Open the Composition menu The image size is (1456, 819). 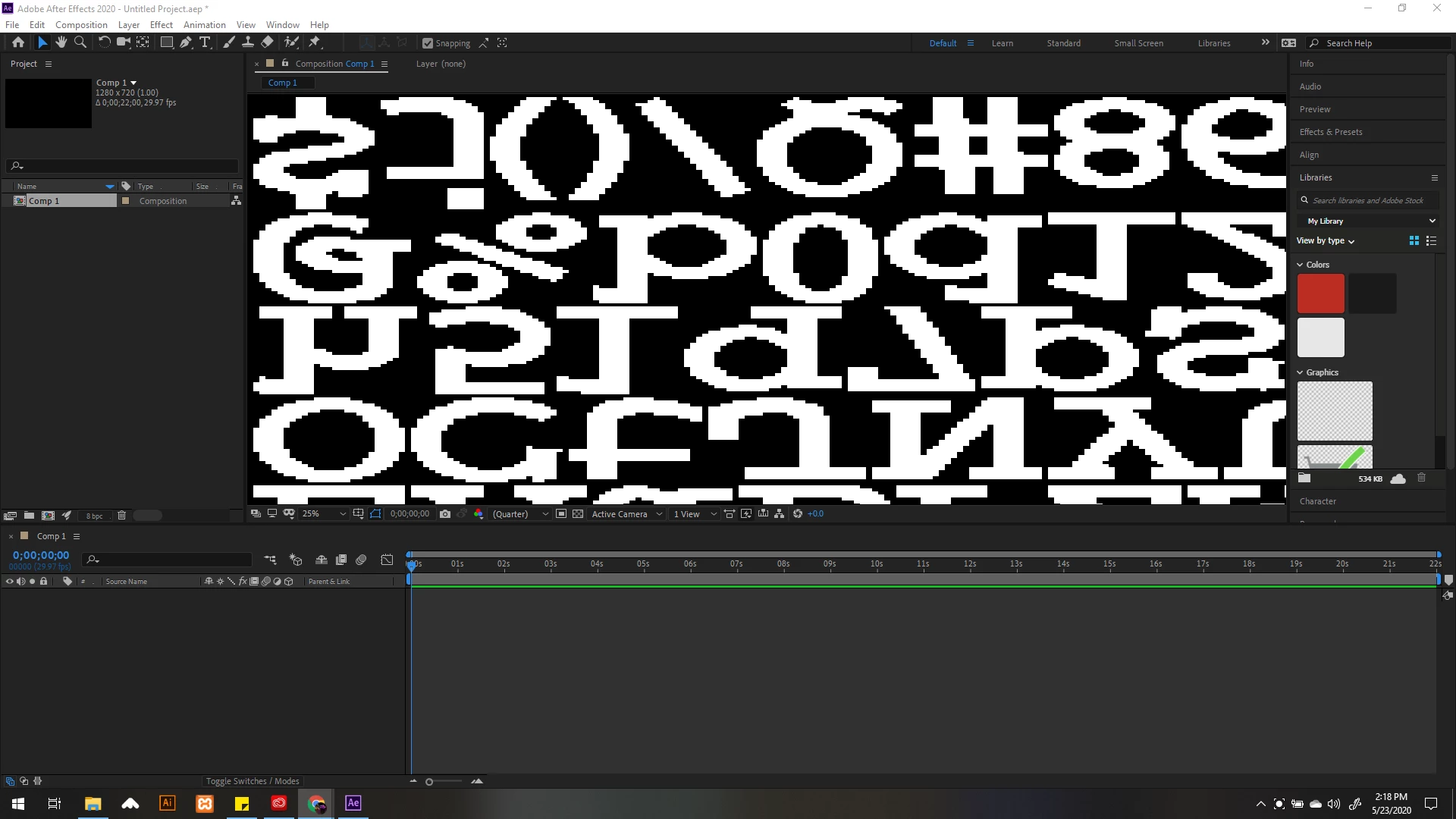point(81,24)
